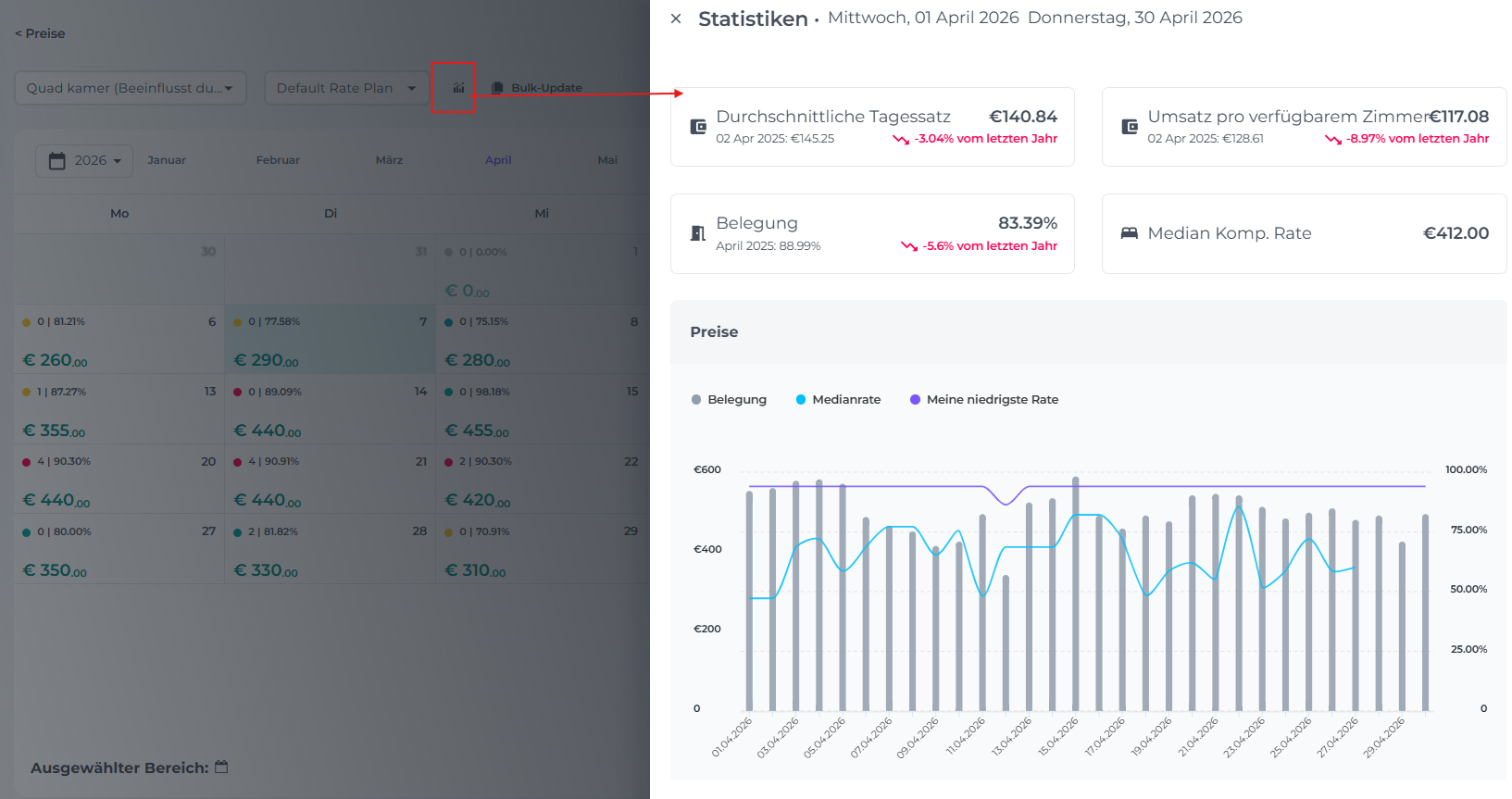
Task: Open the Quad kamer room type dropdown
Action: [130, 88]
